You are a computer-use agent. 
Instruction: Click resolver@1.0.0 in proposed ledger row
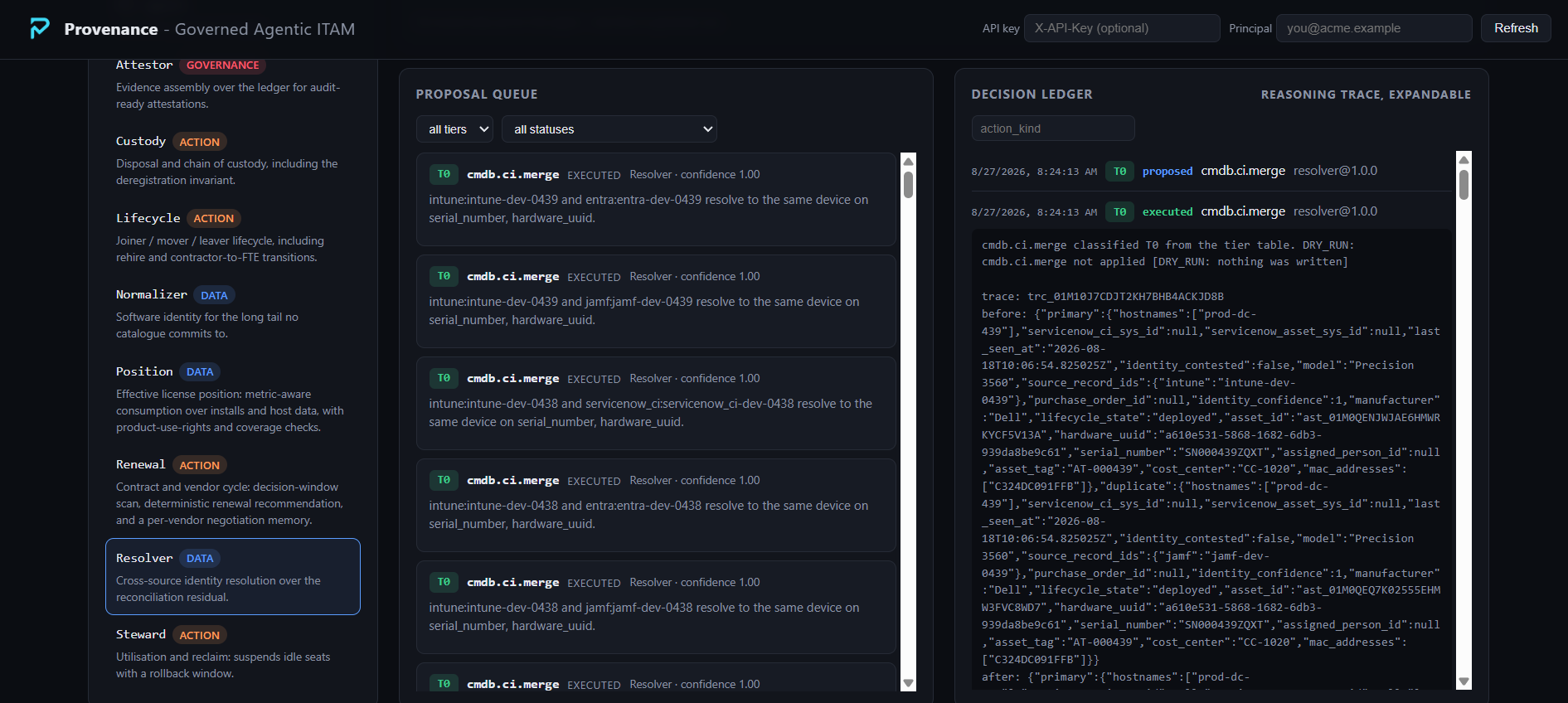coord(1335,171)
